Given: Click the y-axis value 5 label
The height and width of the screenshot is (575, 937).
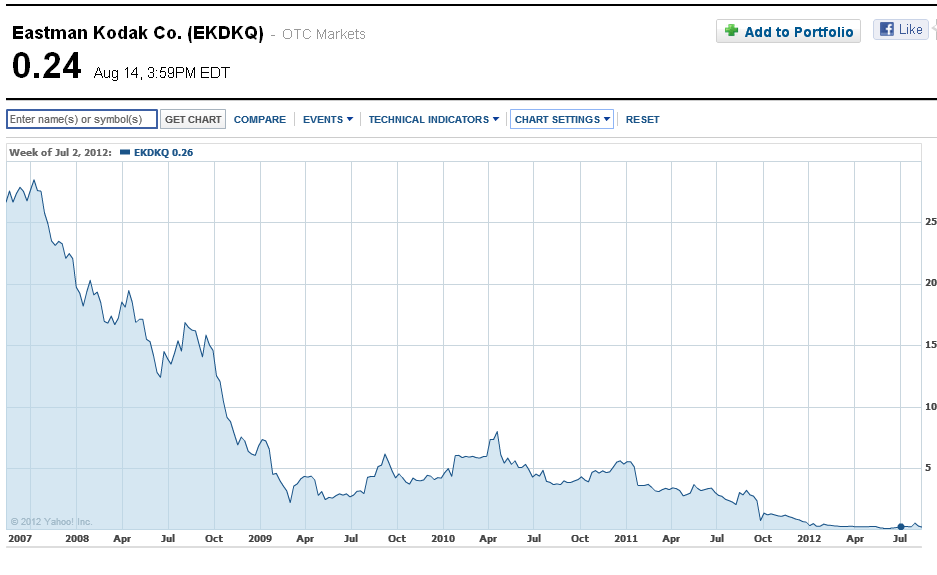Looking at the screenshot, I should (x=928, y=468).
